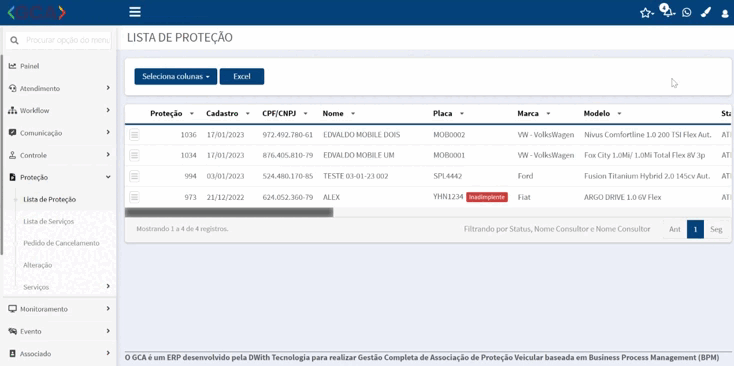Screen dimensions: 734x366
Task: Open user profile icon in header
Action: pyautogui.click(x=725, y=14)
